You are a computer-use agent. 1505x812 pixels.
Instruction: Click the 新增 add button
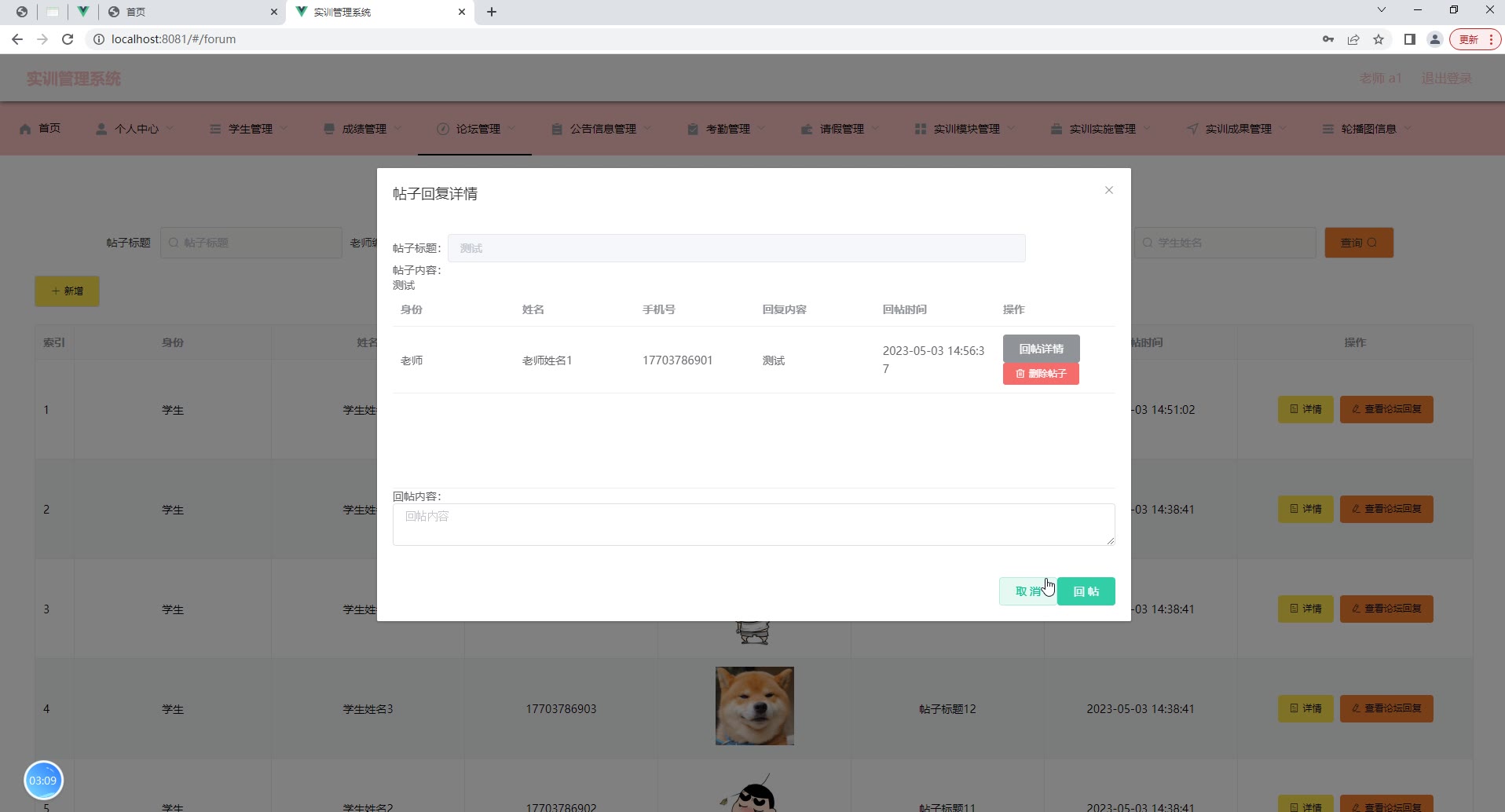[67, 291]
